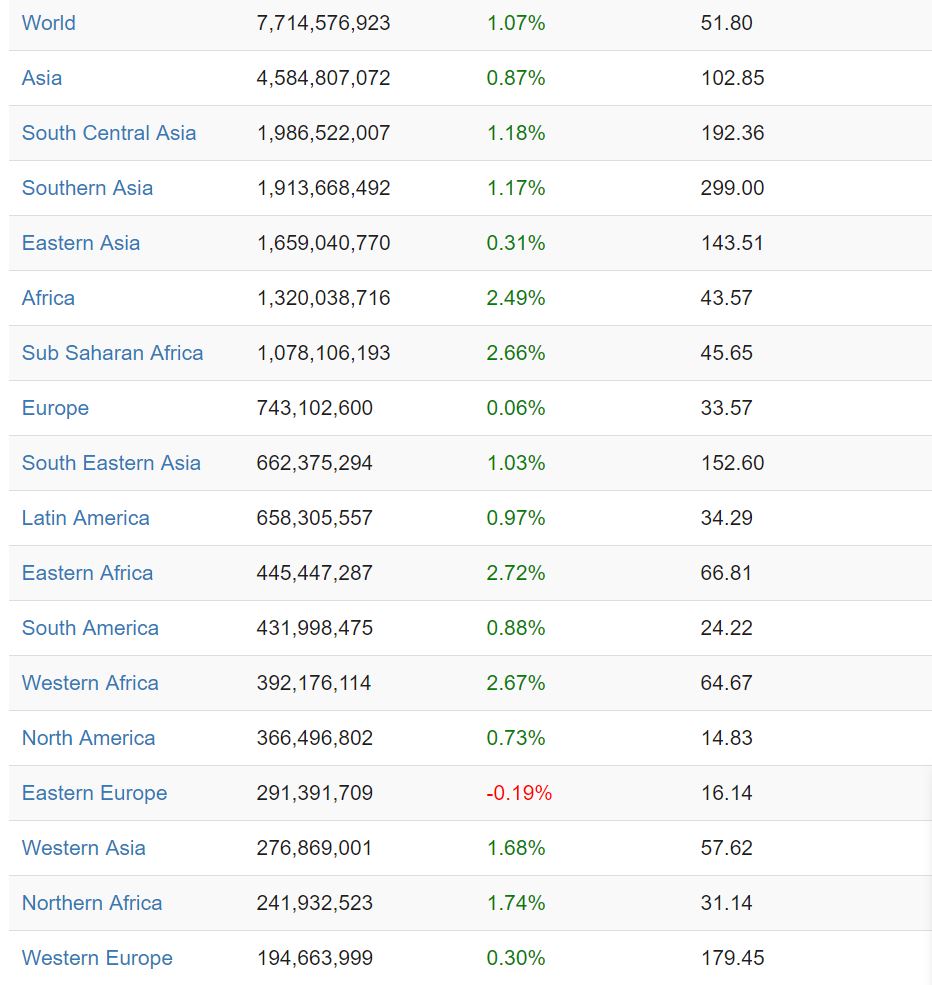Image resolution: width=932 pixels, height=985 pixels.
Task: Select South Eastern Asia link
Action: pyautogui.click(x=111, y=463)
